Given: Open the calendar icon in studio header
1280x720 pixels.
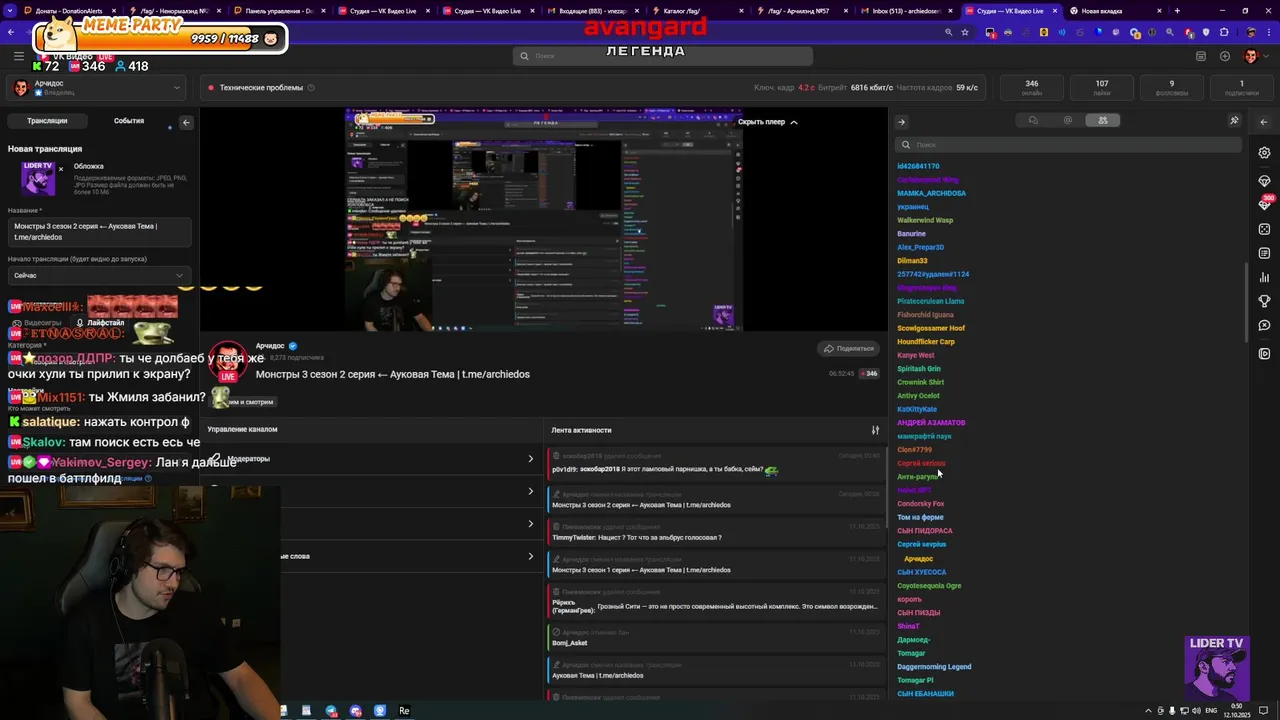Looking at the screenshot, I should pos(1201,56).
